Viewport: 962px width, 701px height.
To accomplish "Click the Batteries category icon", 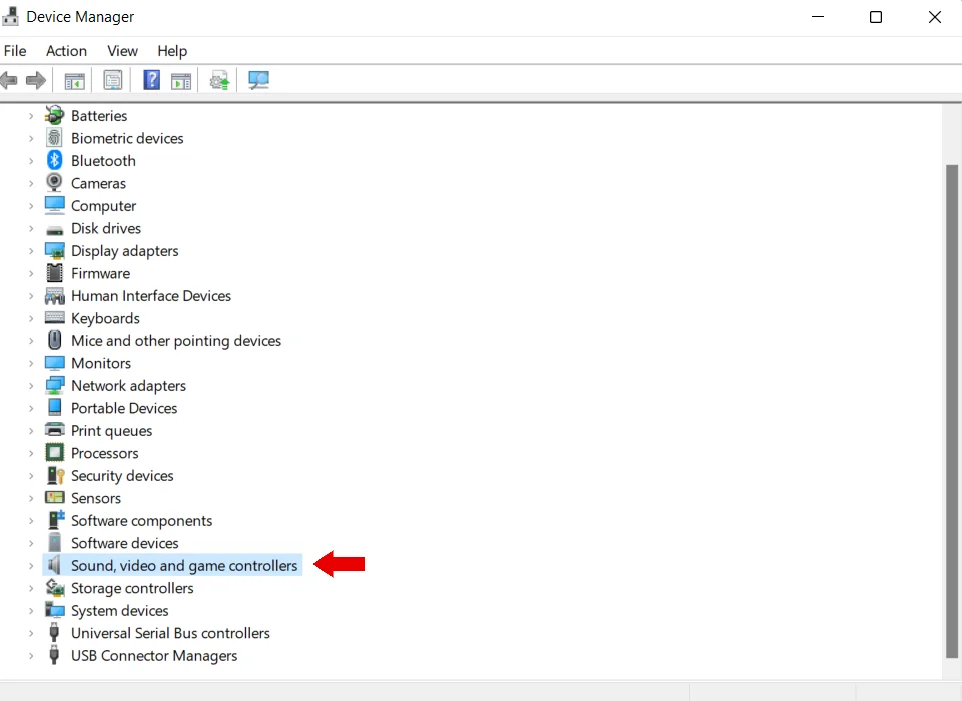I will (x=55, y=116).
